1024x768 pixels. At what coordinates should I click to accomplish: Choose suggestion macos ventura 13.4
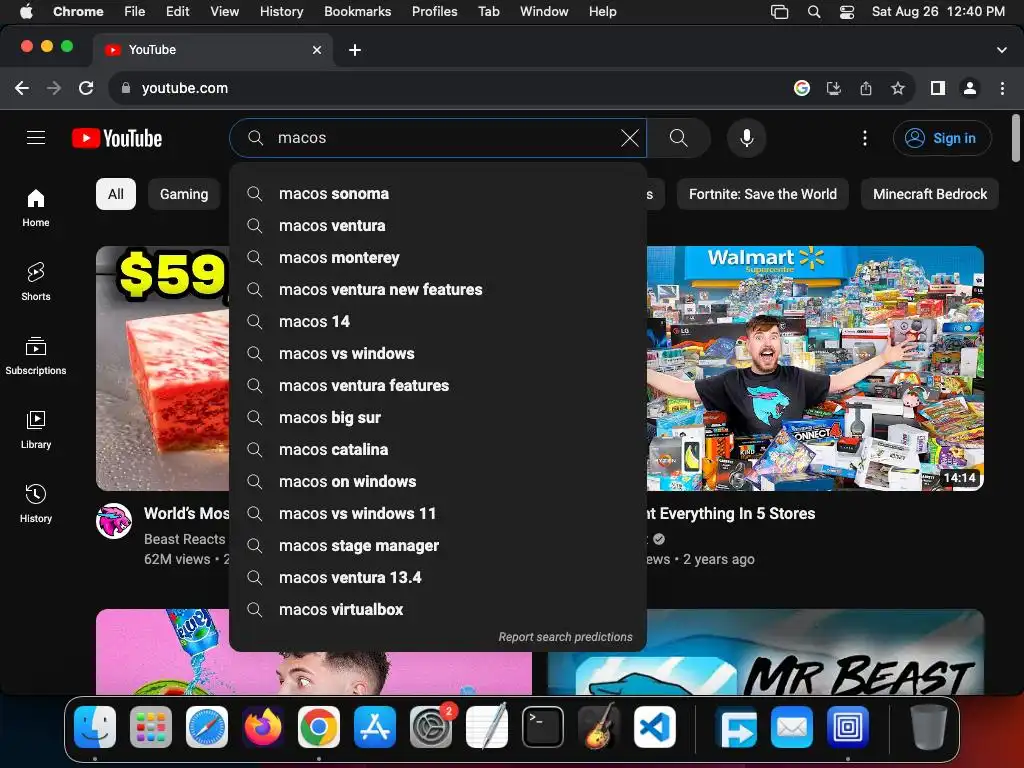tap(438, 577)
